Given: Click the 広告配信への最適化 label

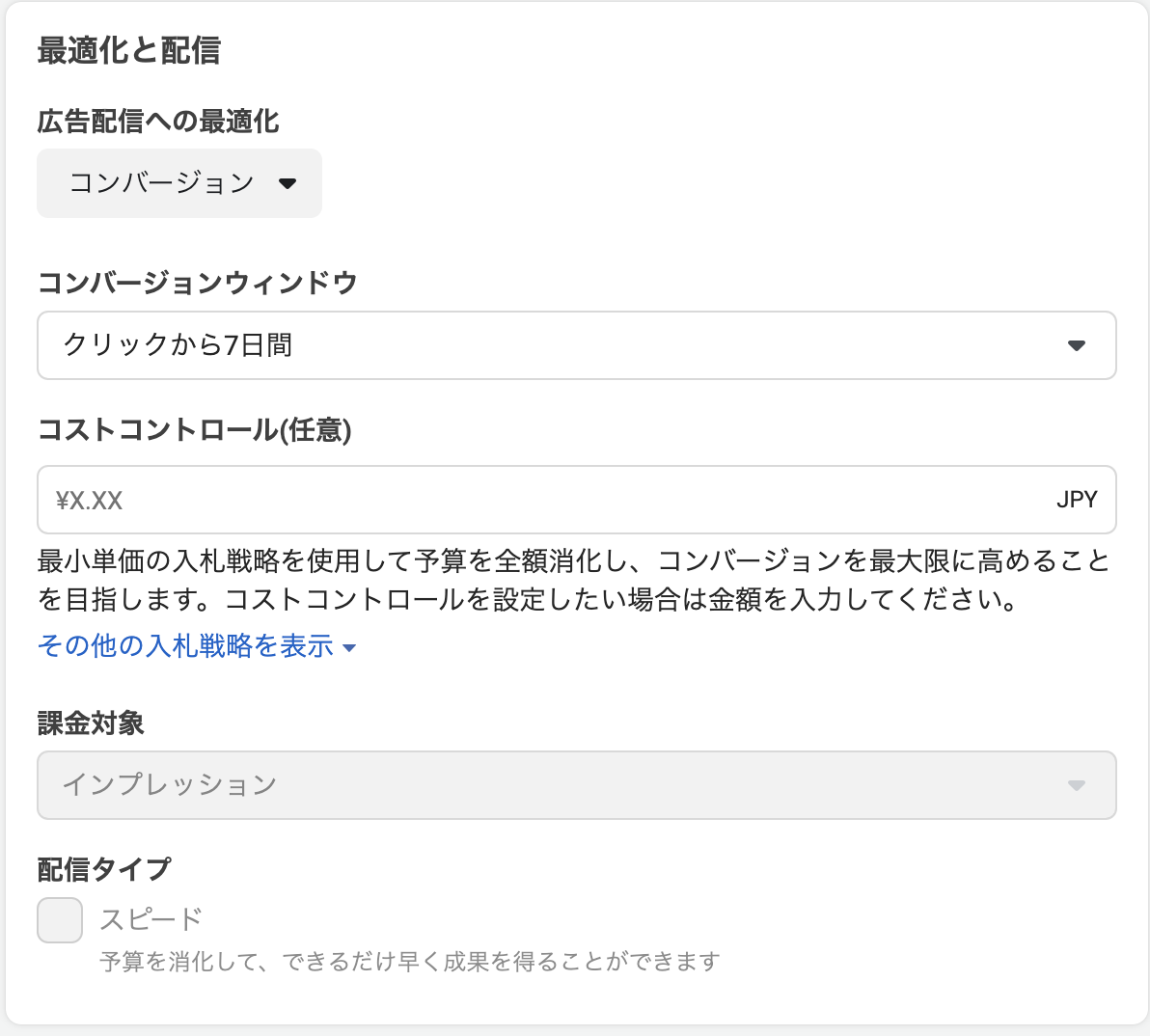Looking at the screenshot, I should (x=158, y=122).
